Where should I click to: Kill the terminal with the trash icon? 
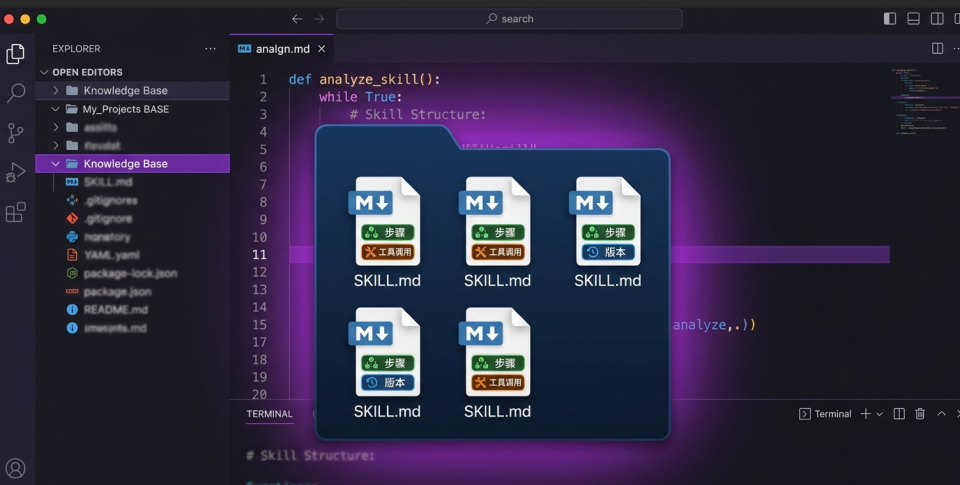pos(920,414)
